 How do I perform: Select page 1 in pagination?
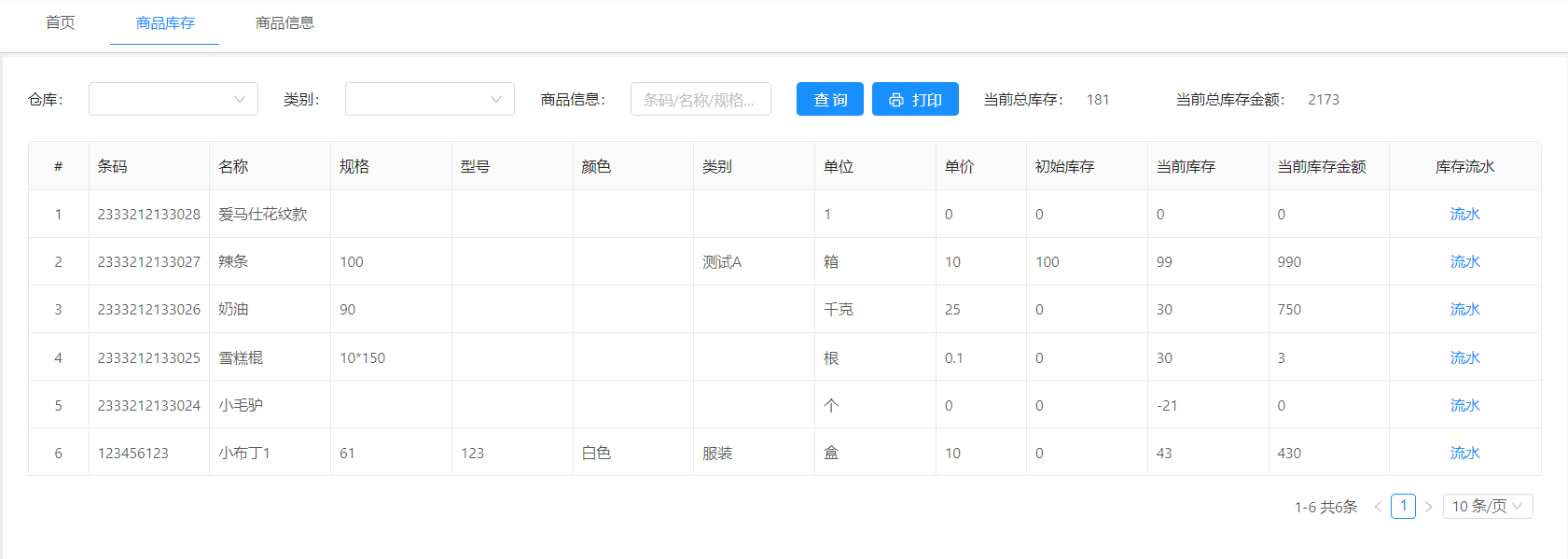point(1403,506)
